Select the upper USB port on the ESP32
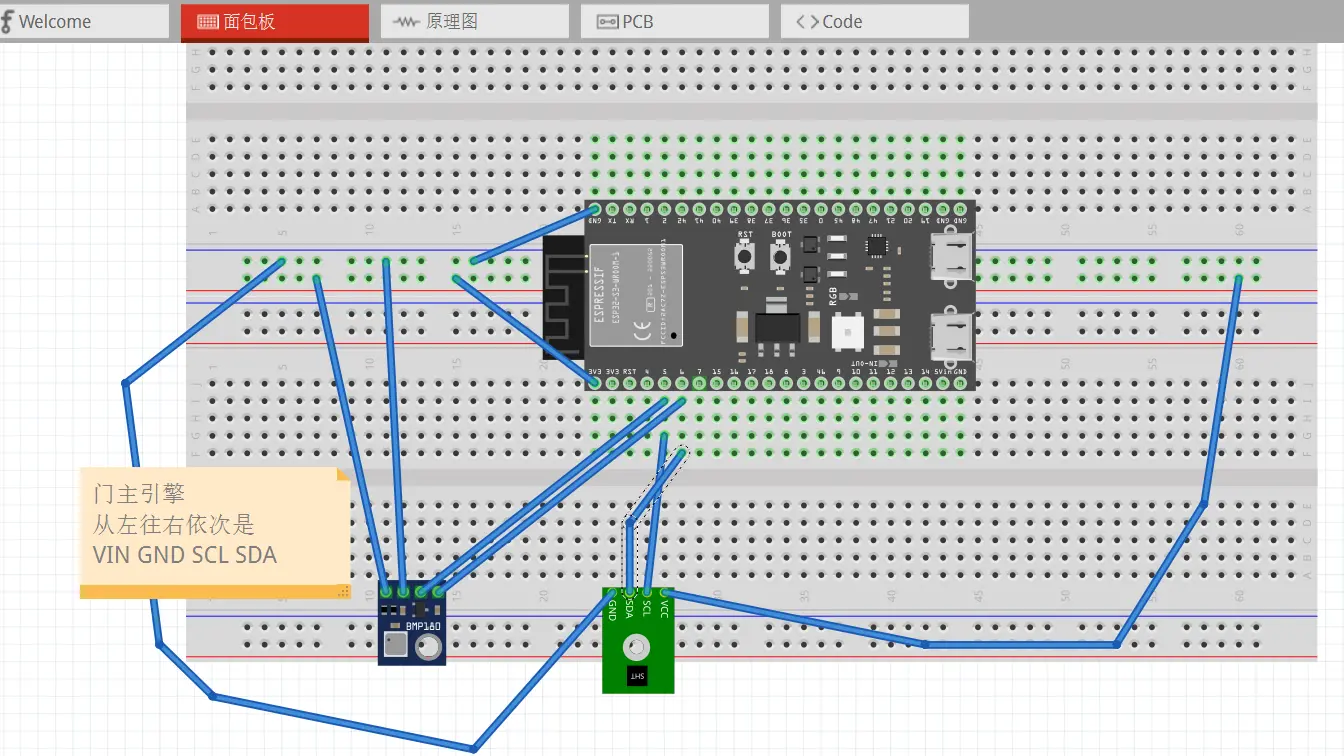 (951, 257)
